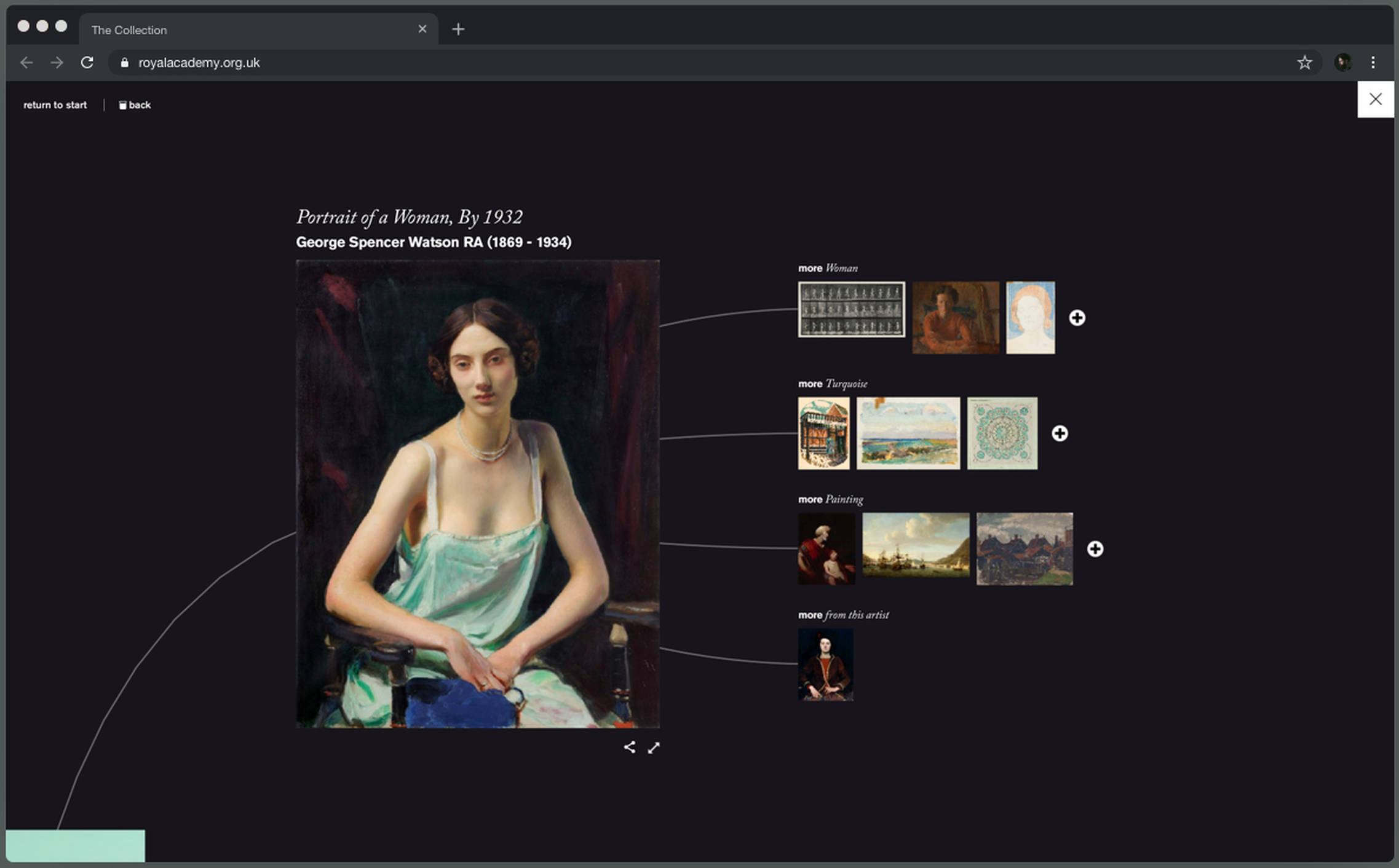
Task: Open the motion-study photograph thumbnail under Woman
Action: (x=852, y=309)
